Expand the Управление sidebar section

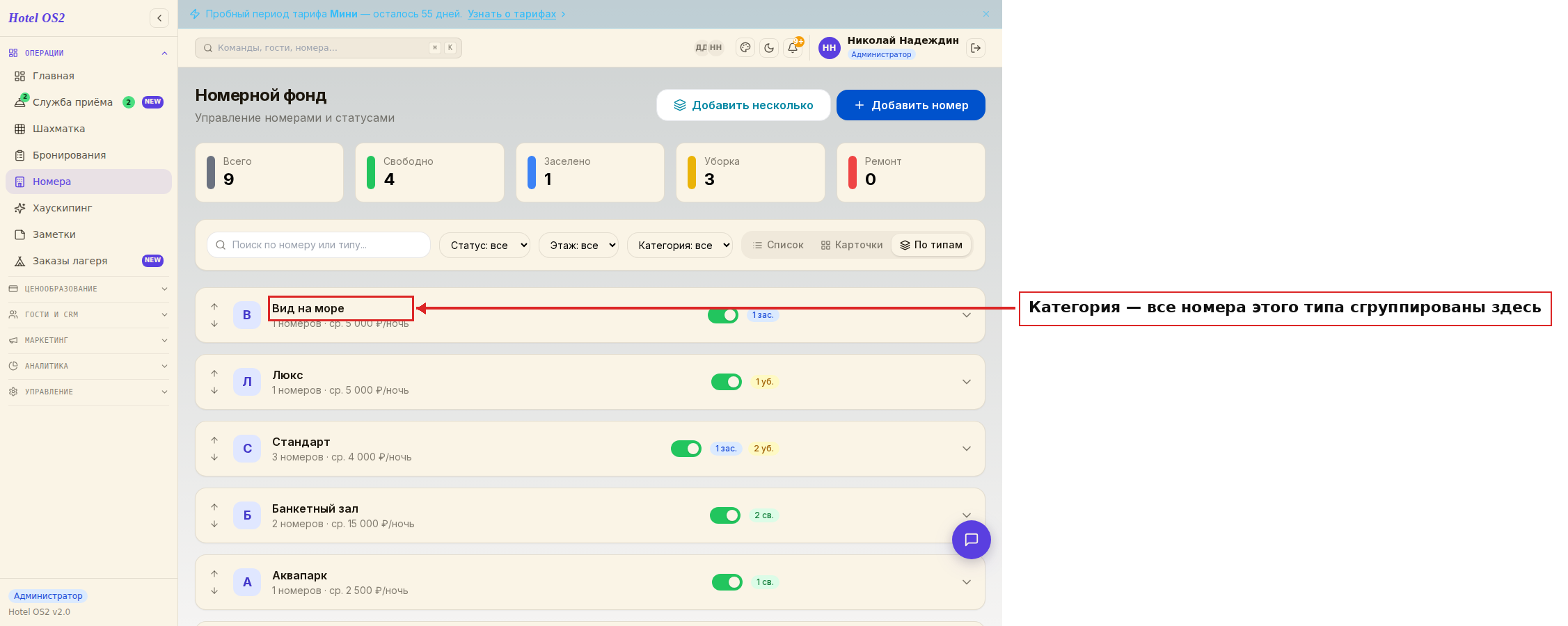pos(88,392)
